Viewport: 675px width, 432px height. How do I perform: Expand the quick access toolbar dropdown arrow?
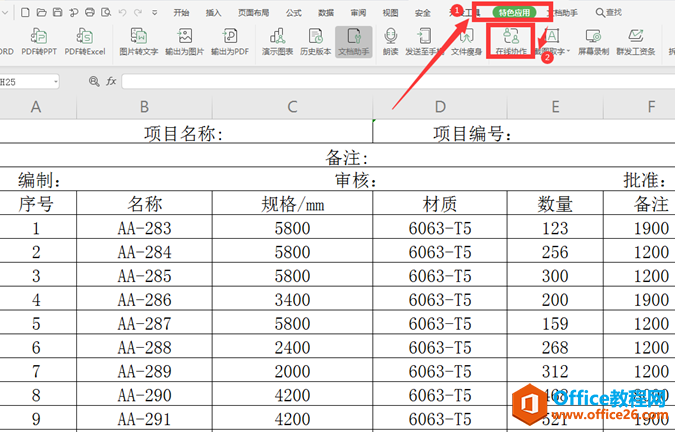pyautogui.click(x=156, y=13)
